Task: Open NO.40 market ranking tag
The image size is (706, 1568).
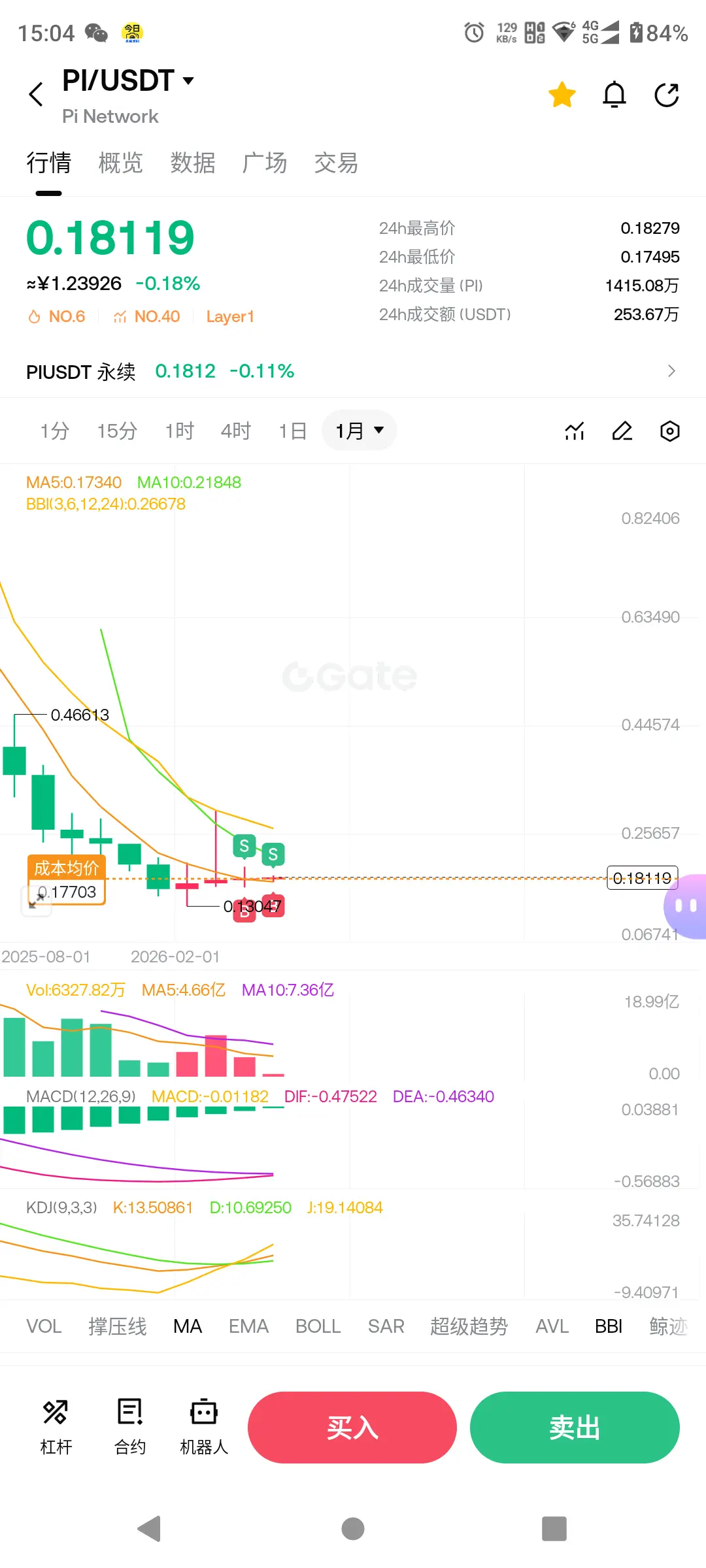Action: click(x=146, y=316)
